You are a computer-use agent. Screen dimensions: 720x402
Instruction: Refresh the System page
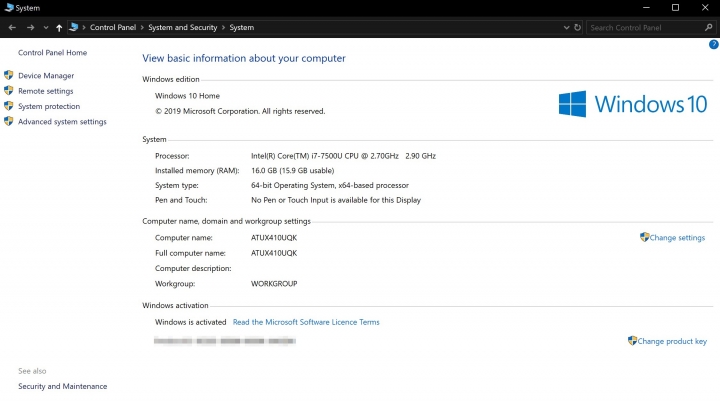pos(577,28)
